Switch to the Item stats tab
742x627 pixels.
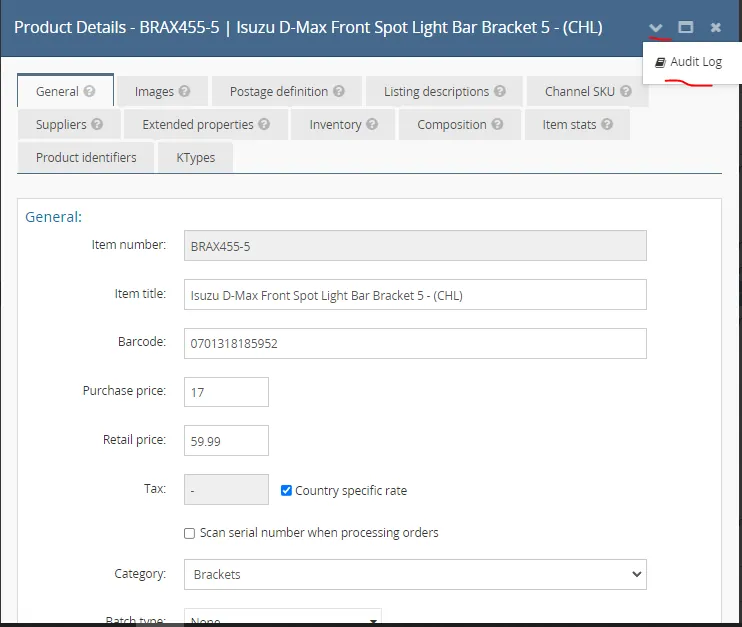click(577, 124)
